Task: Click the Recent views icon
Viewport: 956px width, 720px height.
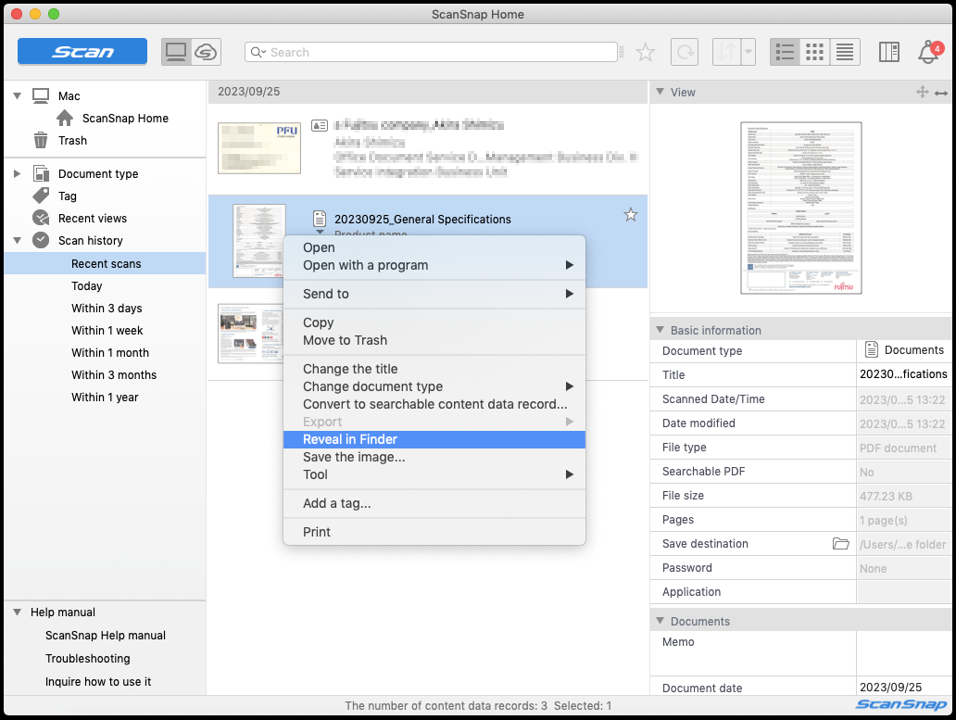Action: coord(41,218)
